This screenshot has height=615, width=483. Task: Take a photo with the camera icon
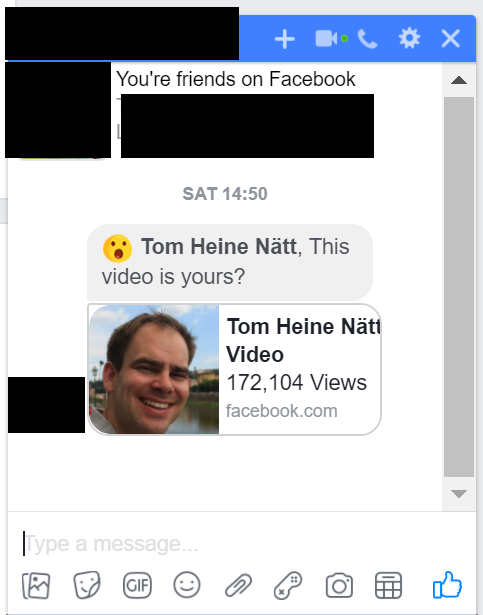pyautogui.click(x=339, y=586)
